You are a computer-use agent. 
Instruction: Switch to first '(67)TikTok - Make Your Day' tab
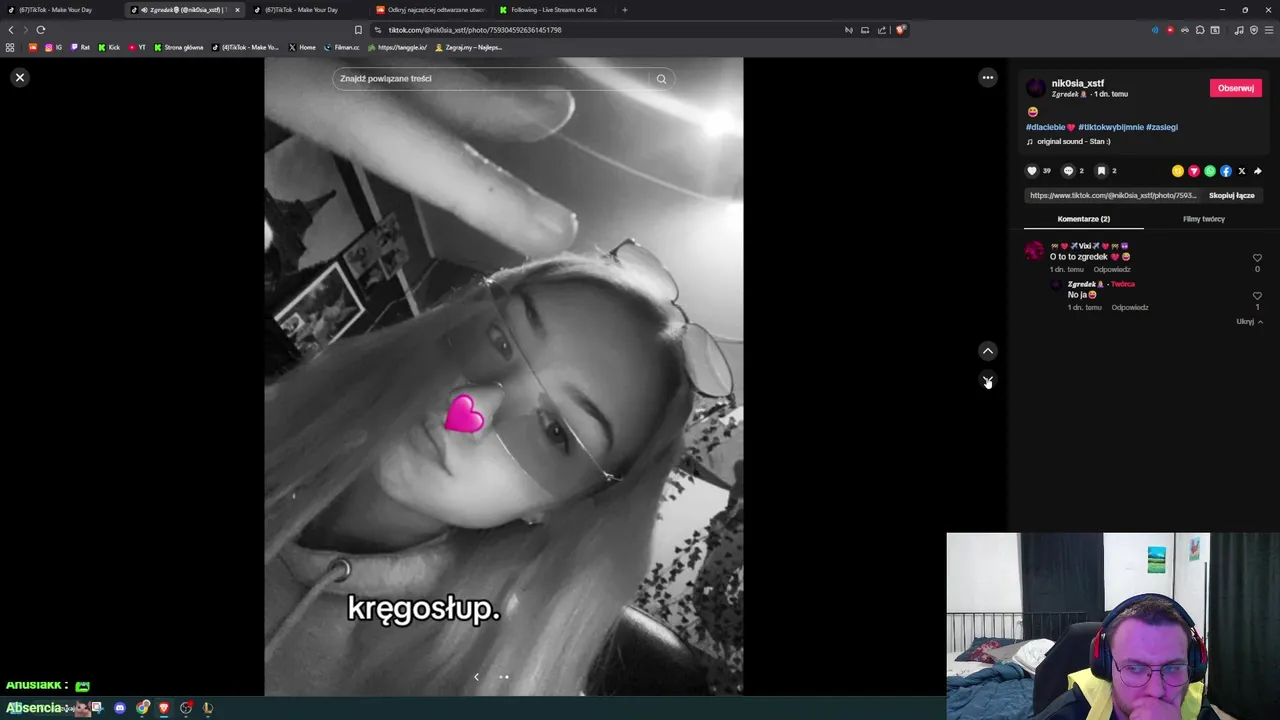[x=62, y=10]
